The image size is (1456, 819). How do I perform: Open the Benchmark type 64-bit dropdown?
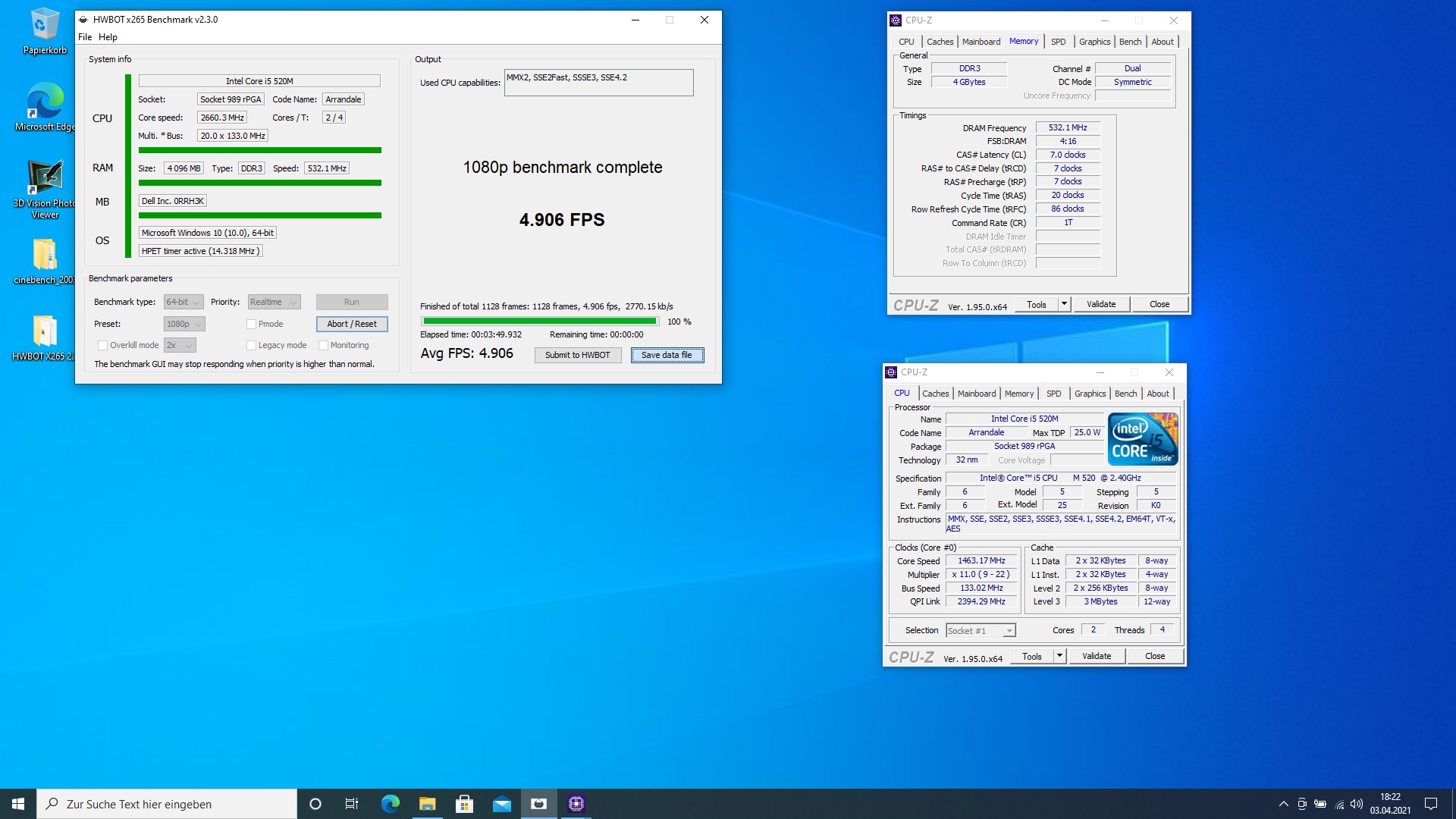click(184, 302)
